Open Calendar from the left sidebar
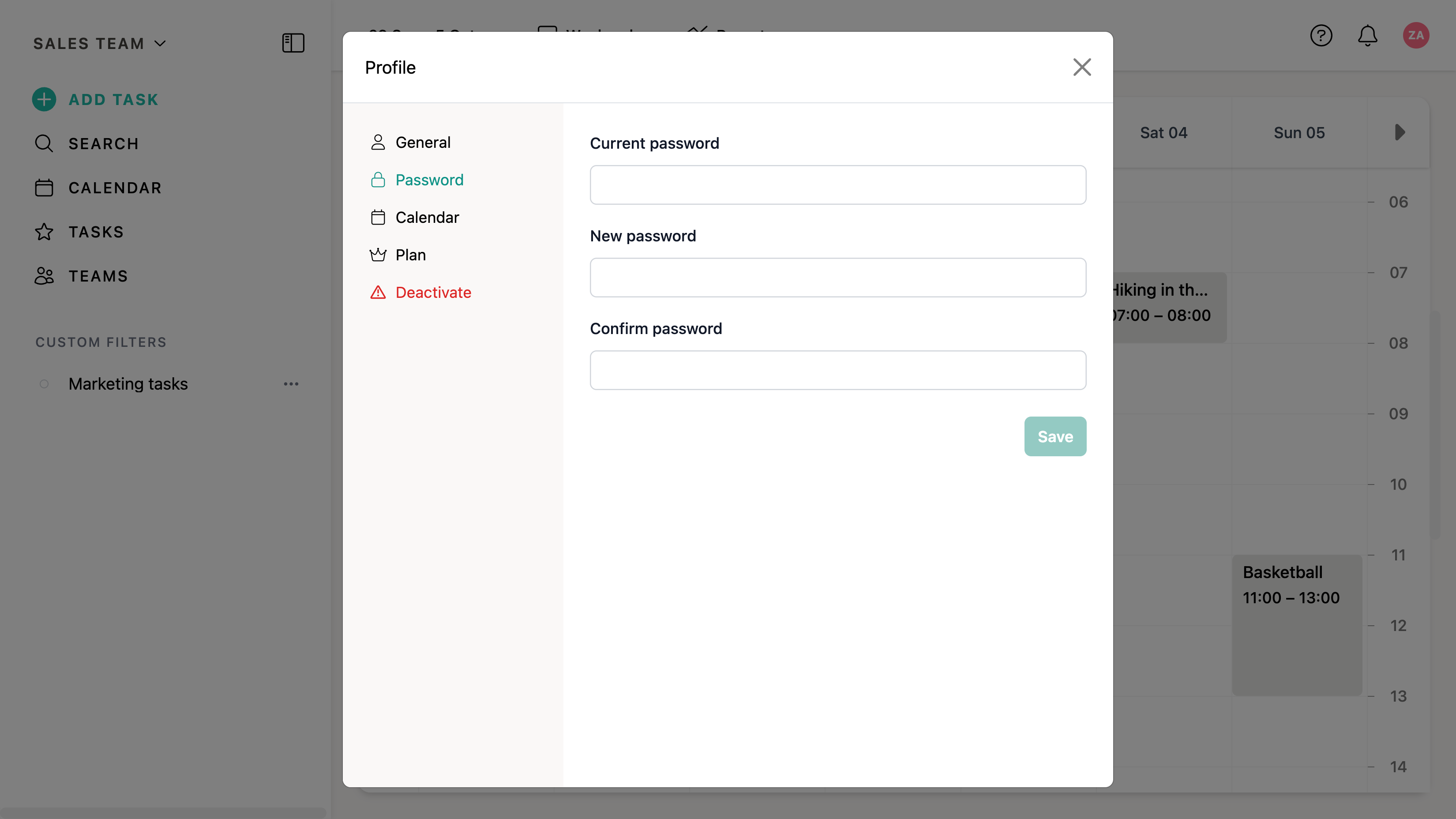This screenshot has width=1456, height=819. [115, 188]
